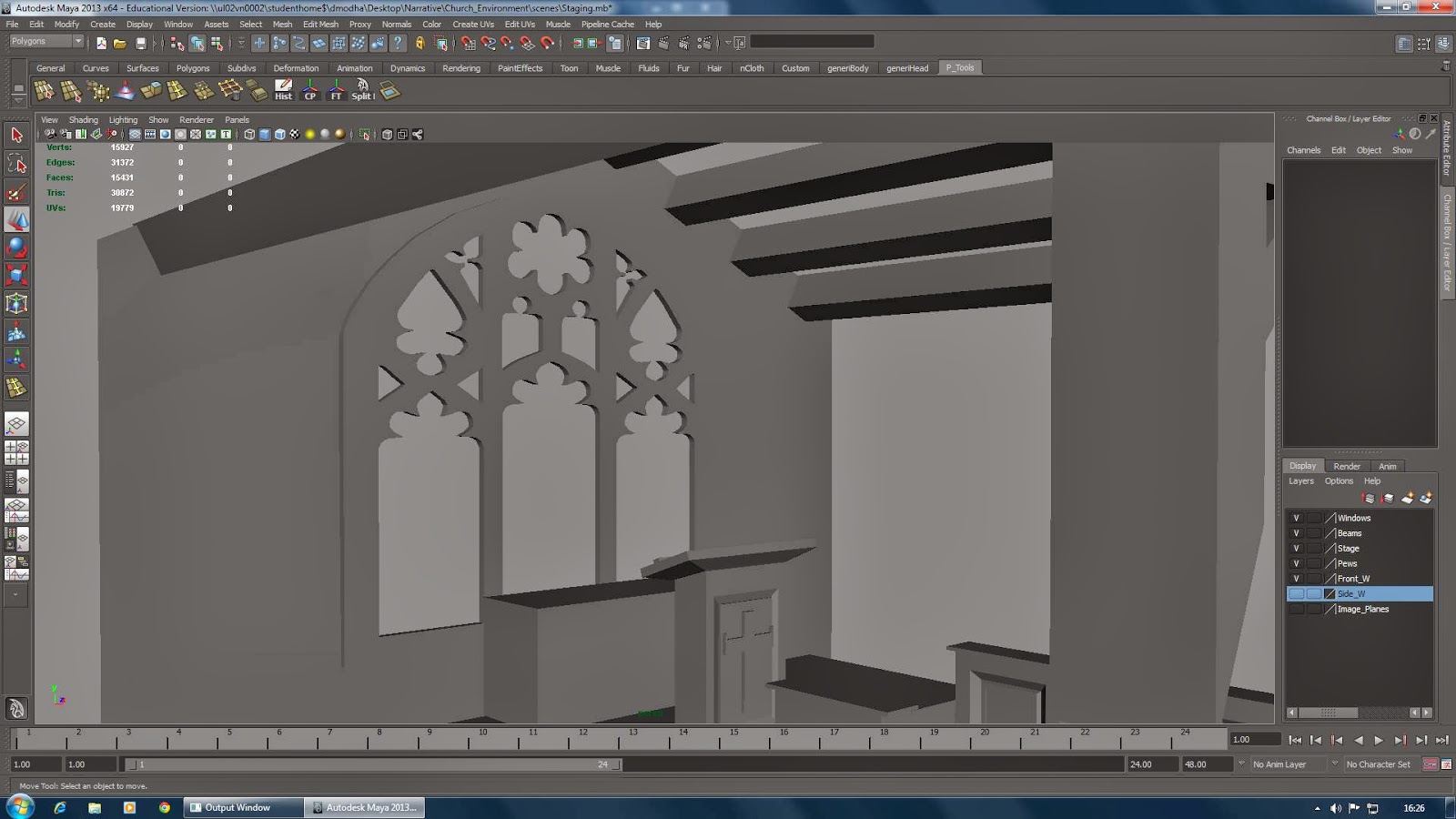Click the range slider bar

click(x=373, y=764)
